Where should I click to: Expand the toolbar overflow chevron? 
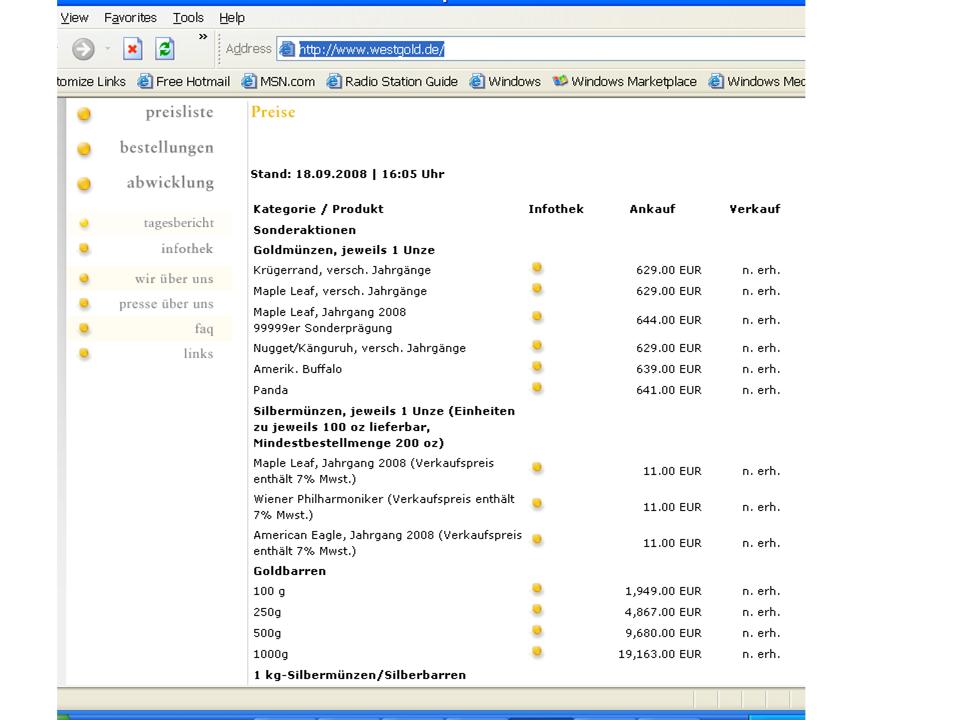click(x=203, y=37)
